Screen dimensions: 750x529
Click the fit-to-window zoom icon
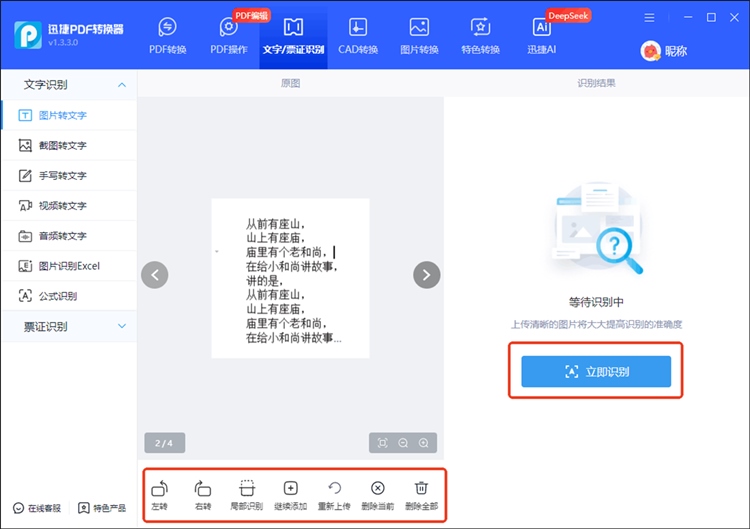pos(383,443)
